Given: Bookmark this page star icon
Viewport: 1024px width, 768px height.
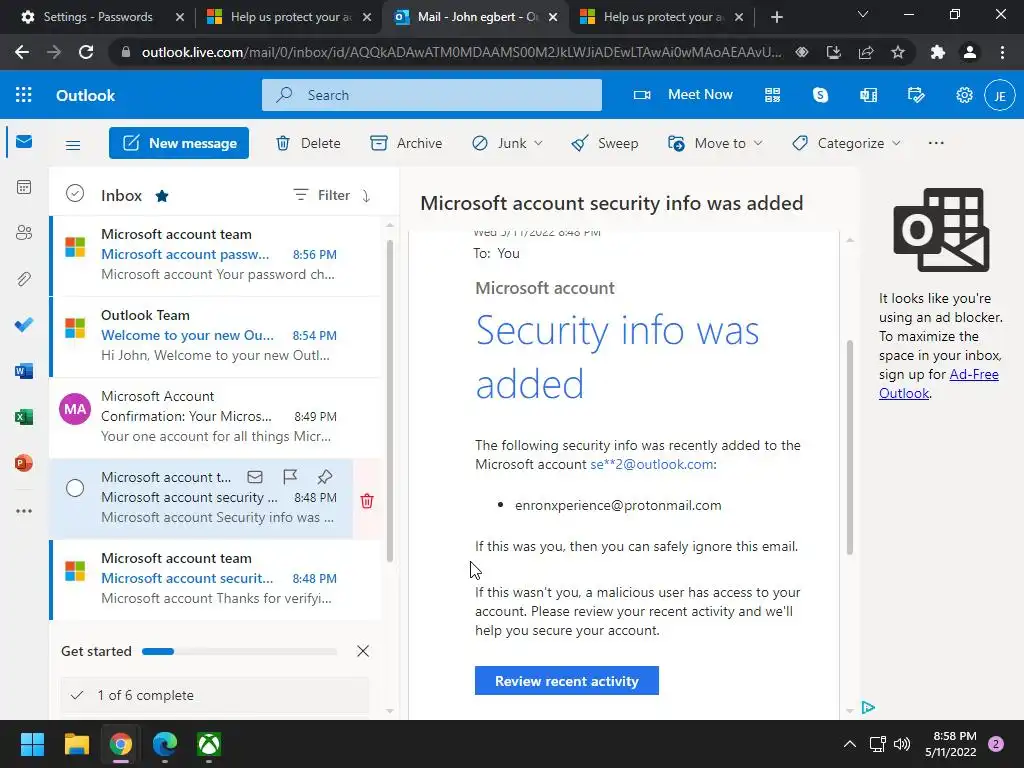Looking at the screenshot, I should click(898, 52).
